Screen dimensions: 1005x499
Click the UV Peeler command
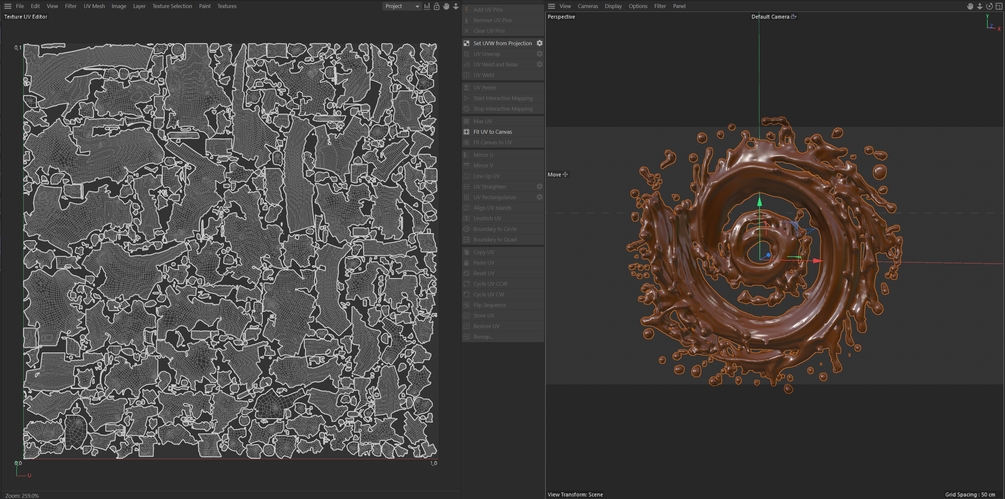(503, 87)
